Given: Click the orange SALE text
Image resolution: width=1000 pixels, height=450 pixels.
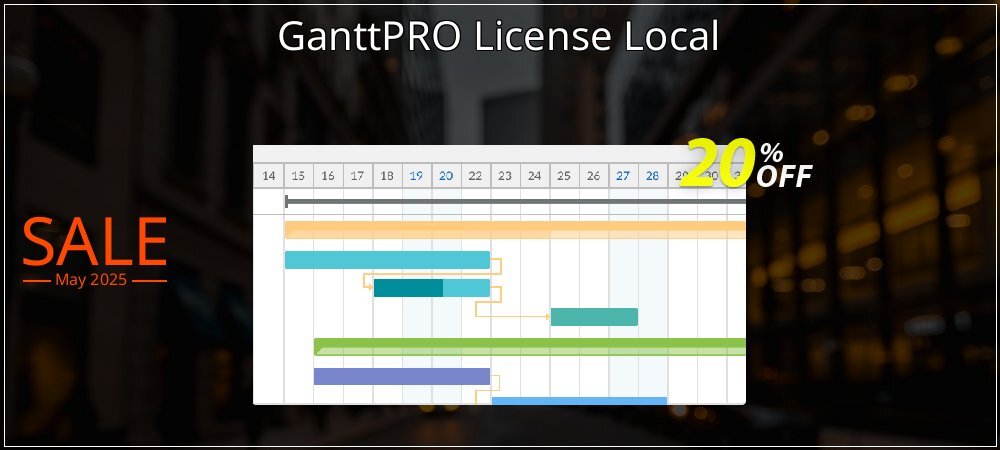Looking at the screenshot, I should click(94, 242).
